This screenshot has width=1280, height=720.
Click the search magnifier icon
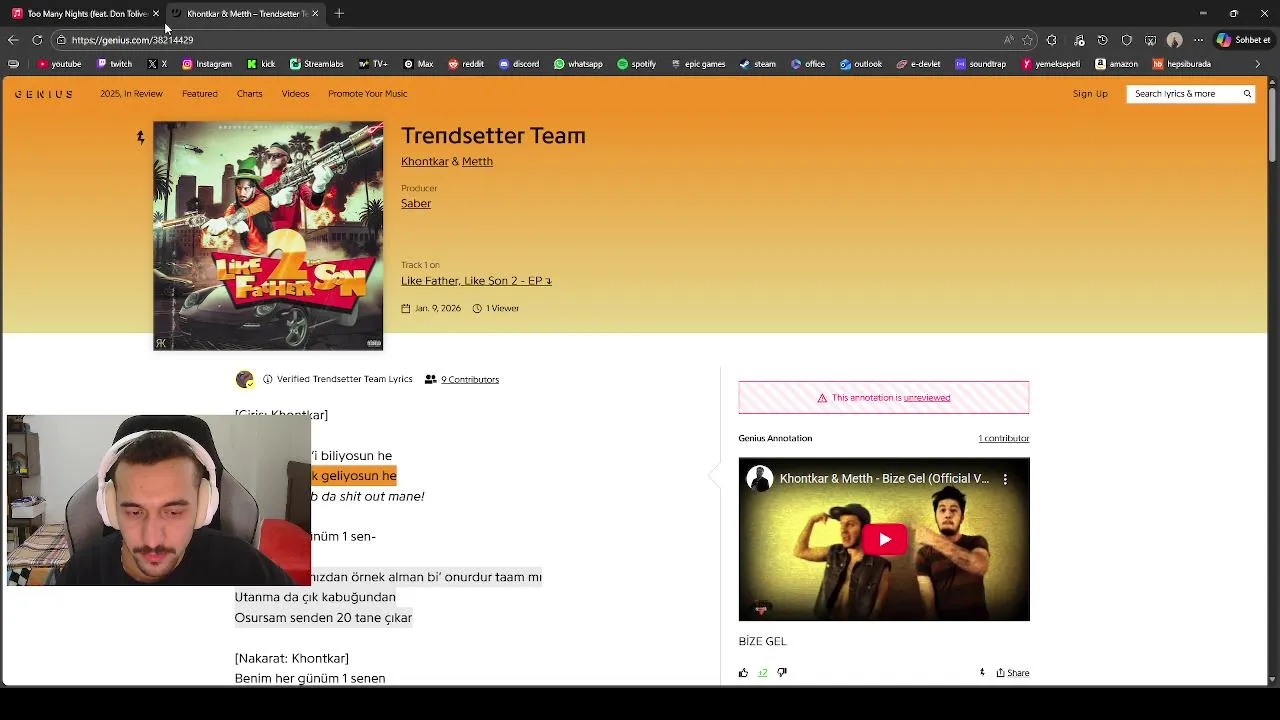coord(1247,94)
